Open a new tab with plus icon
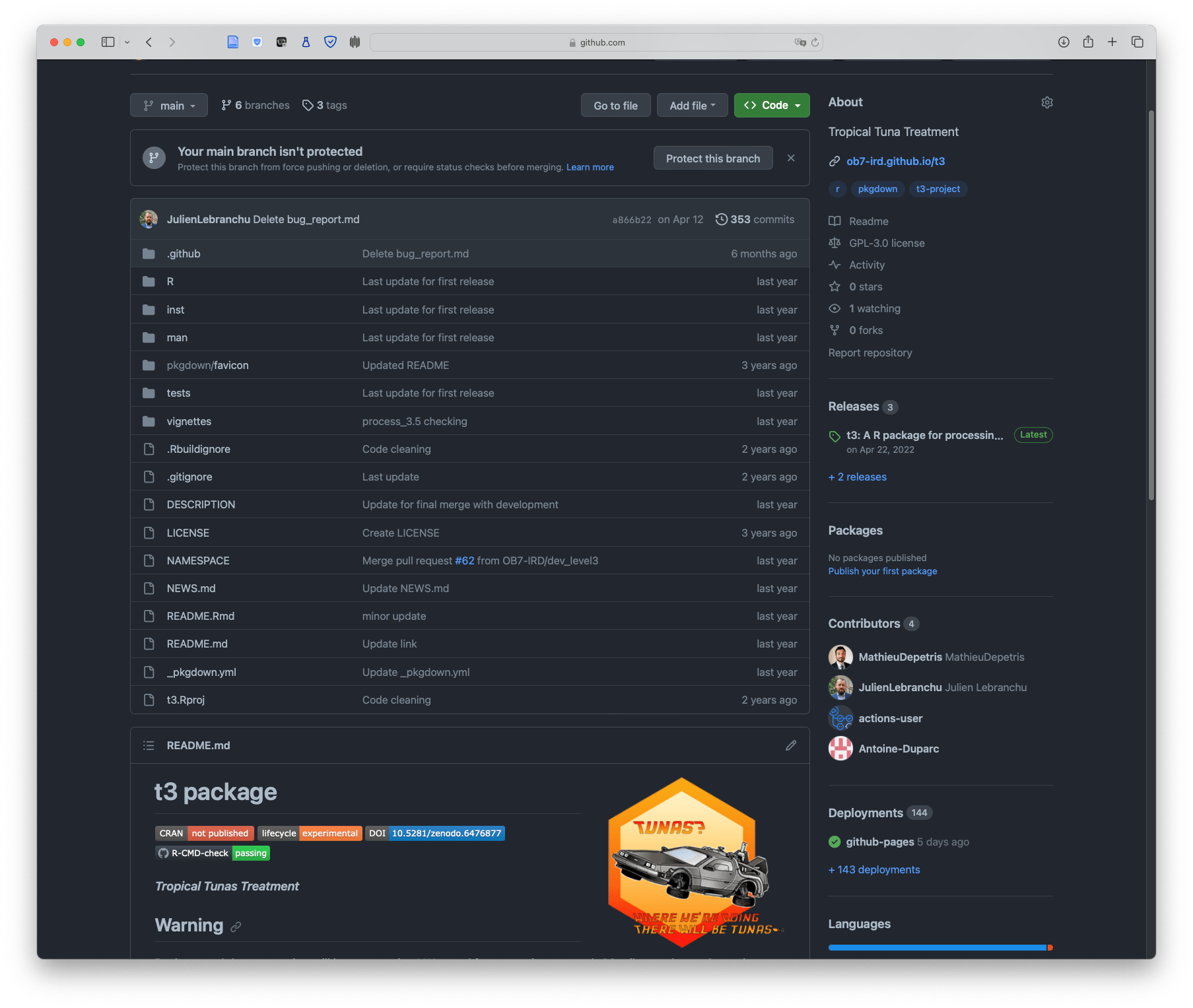This screenshot has width=1193, height=1008. (1112, 42)
